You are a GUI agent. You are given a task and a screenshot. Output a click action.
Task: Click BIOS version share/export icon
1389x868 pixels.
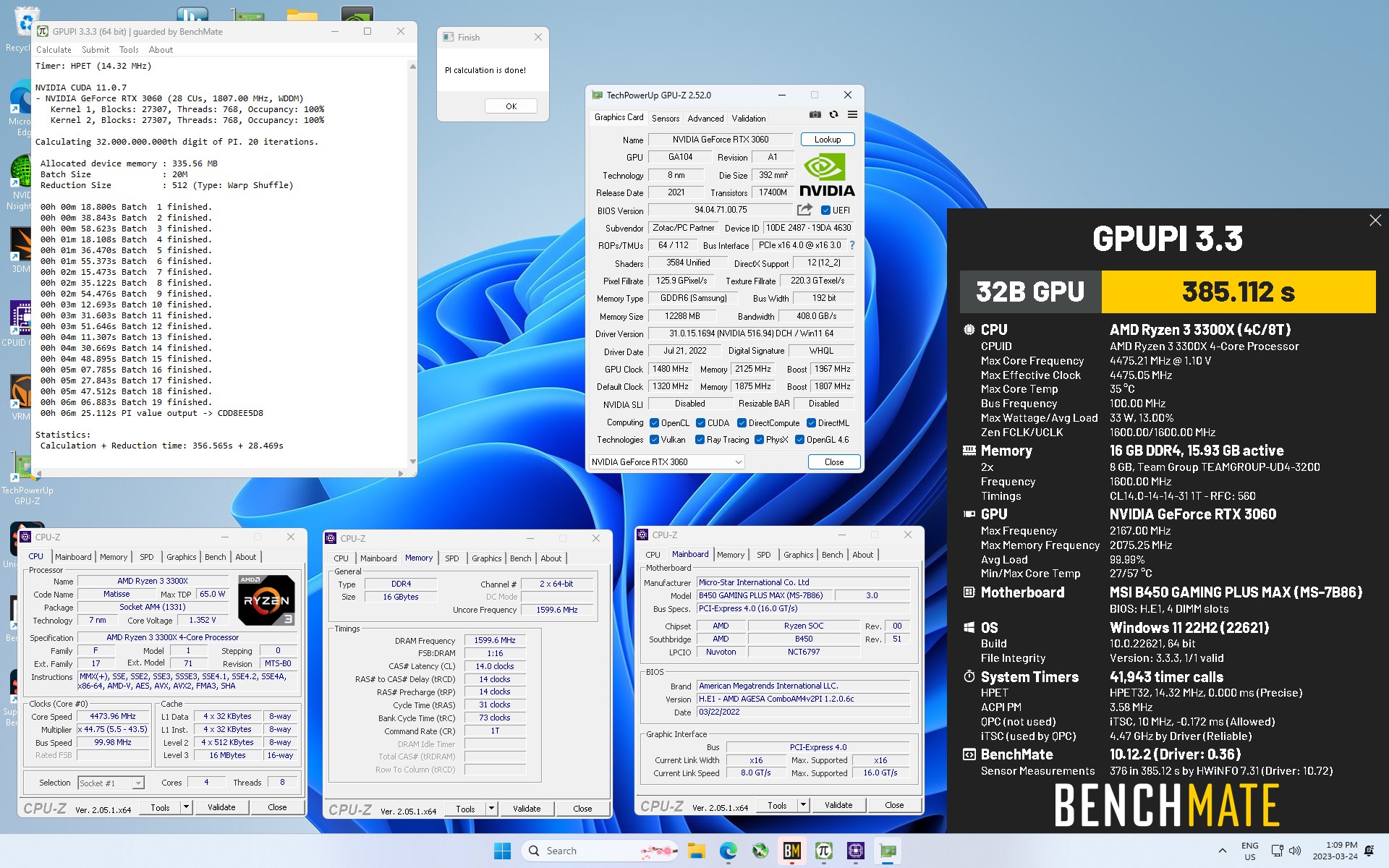[x=804, y=210]
